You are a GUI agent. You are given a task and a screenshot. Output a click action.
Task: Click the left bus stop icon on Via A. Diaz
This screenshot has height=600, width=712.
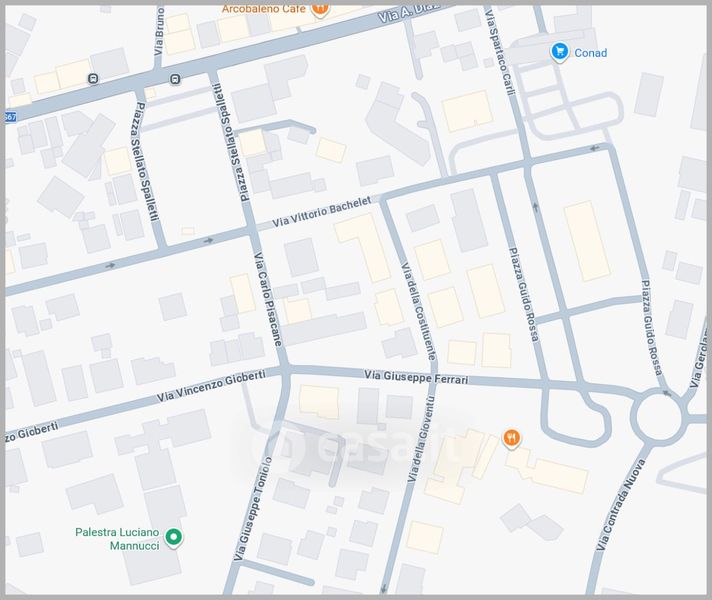(93, 79)
